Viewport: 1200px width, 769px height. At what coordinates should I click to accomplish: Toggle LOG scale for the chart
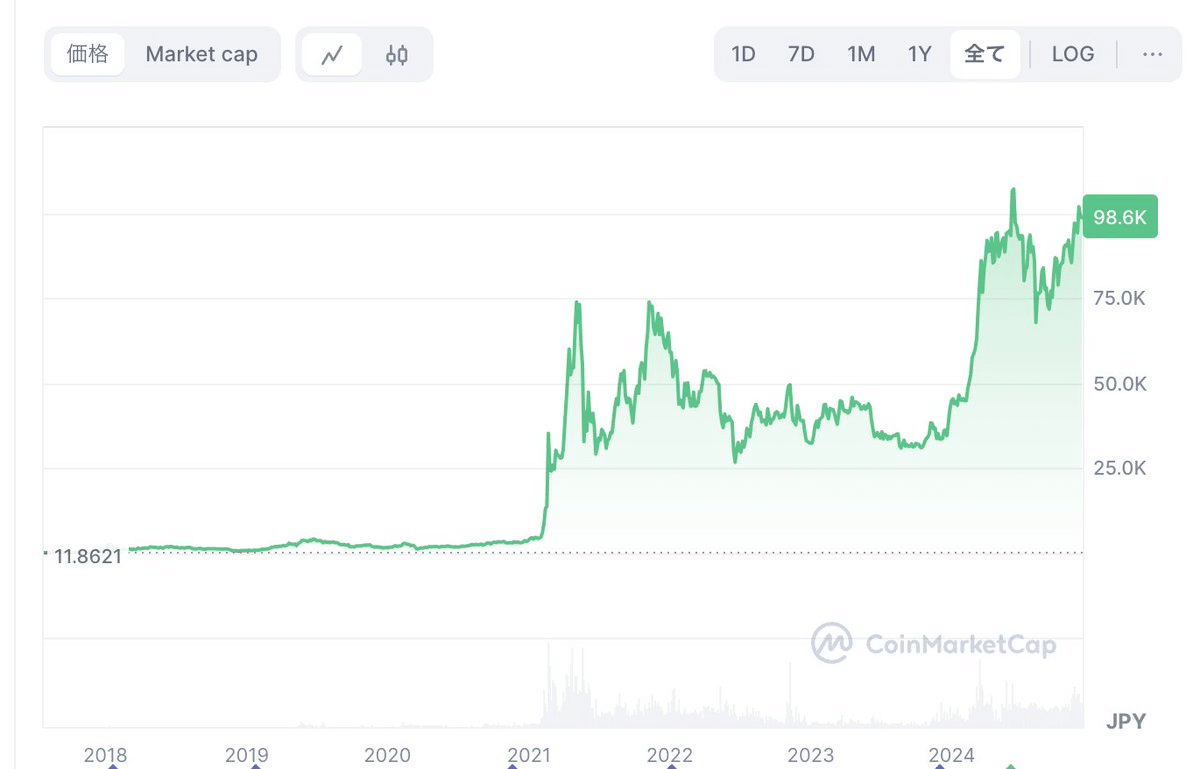point(1072,54)
